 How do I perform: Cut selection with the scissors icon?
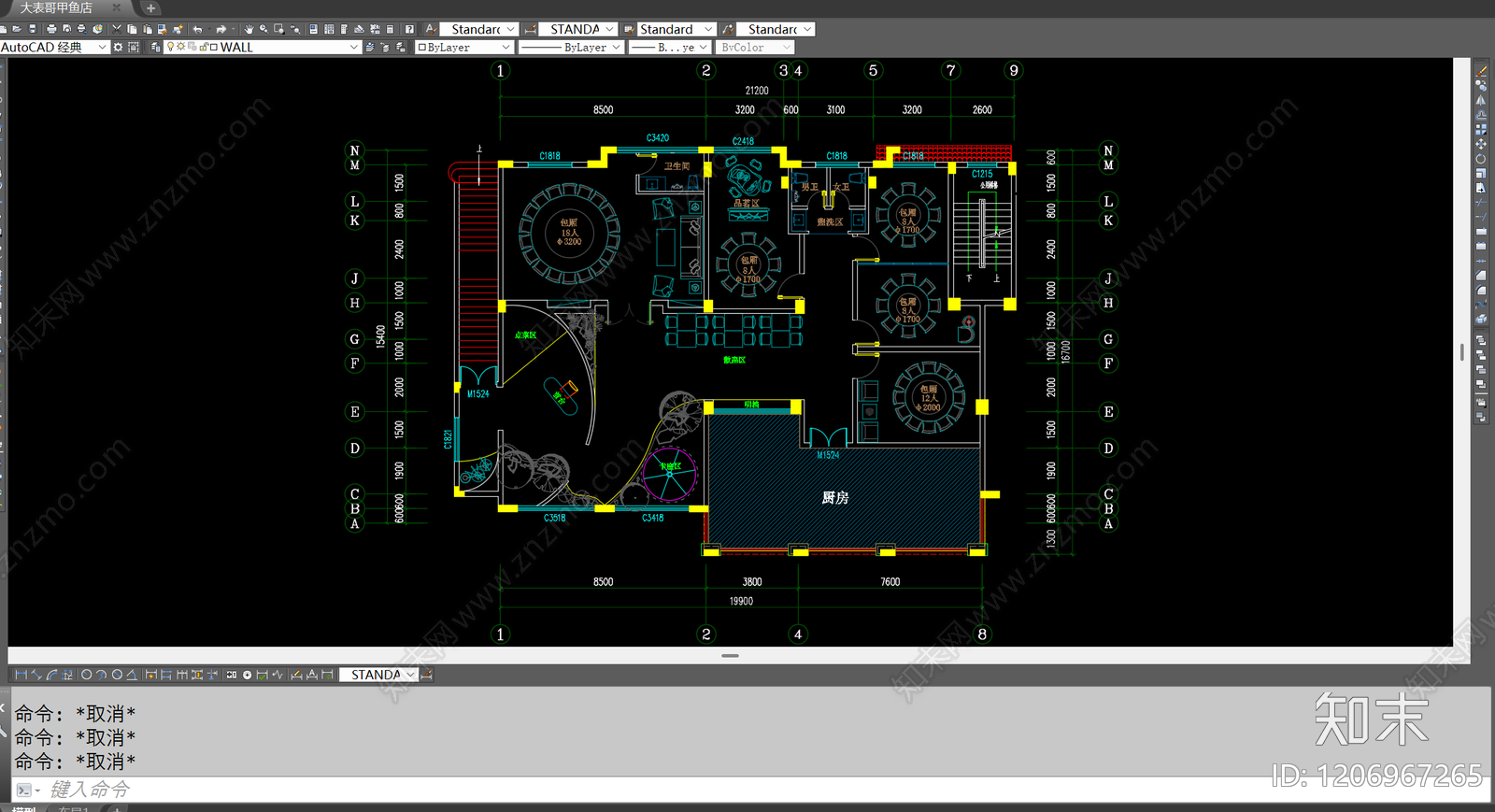[x=117, y=29]
